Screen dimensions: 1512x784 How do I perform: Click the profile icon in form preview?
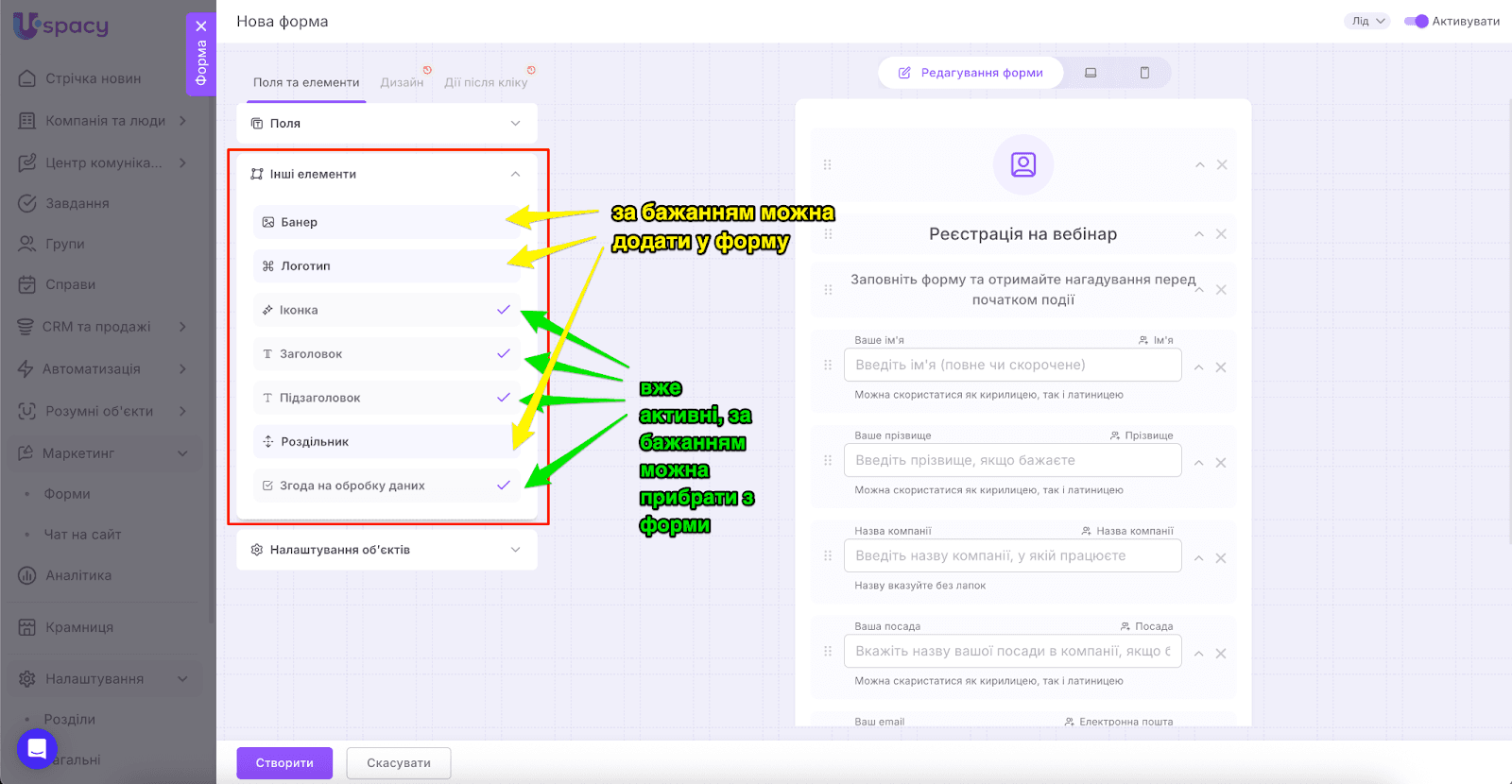pyautogui.click(x=1023, y=164)
